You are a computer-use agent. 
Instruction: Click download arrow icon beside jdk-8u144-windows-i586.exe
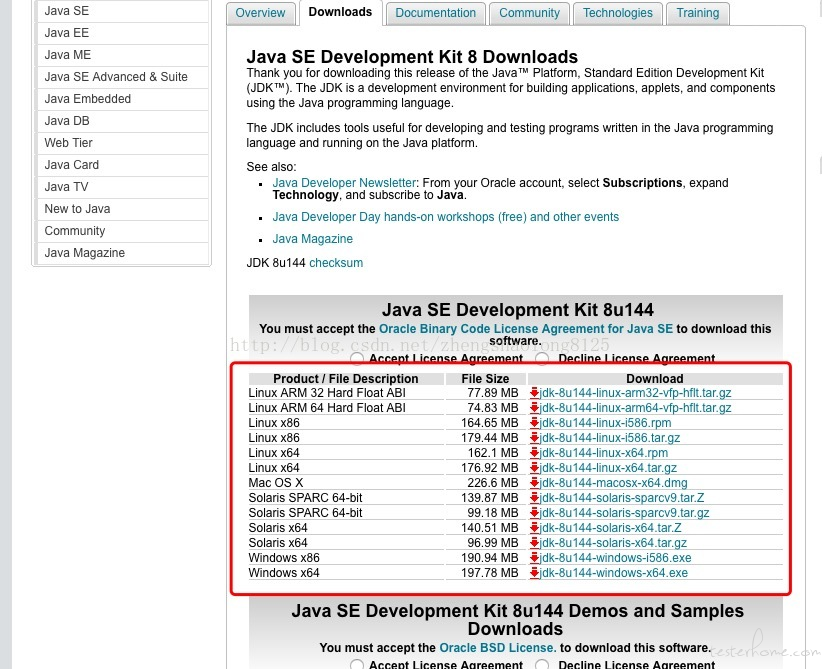coord(534,558)
